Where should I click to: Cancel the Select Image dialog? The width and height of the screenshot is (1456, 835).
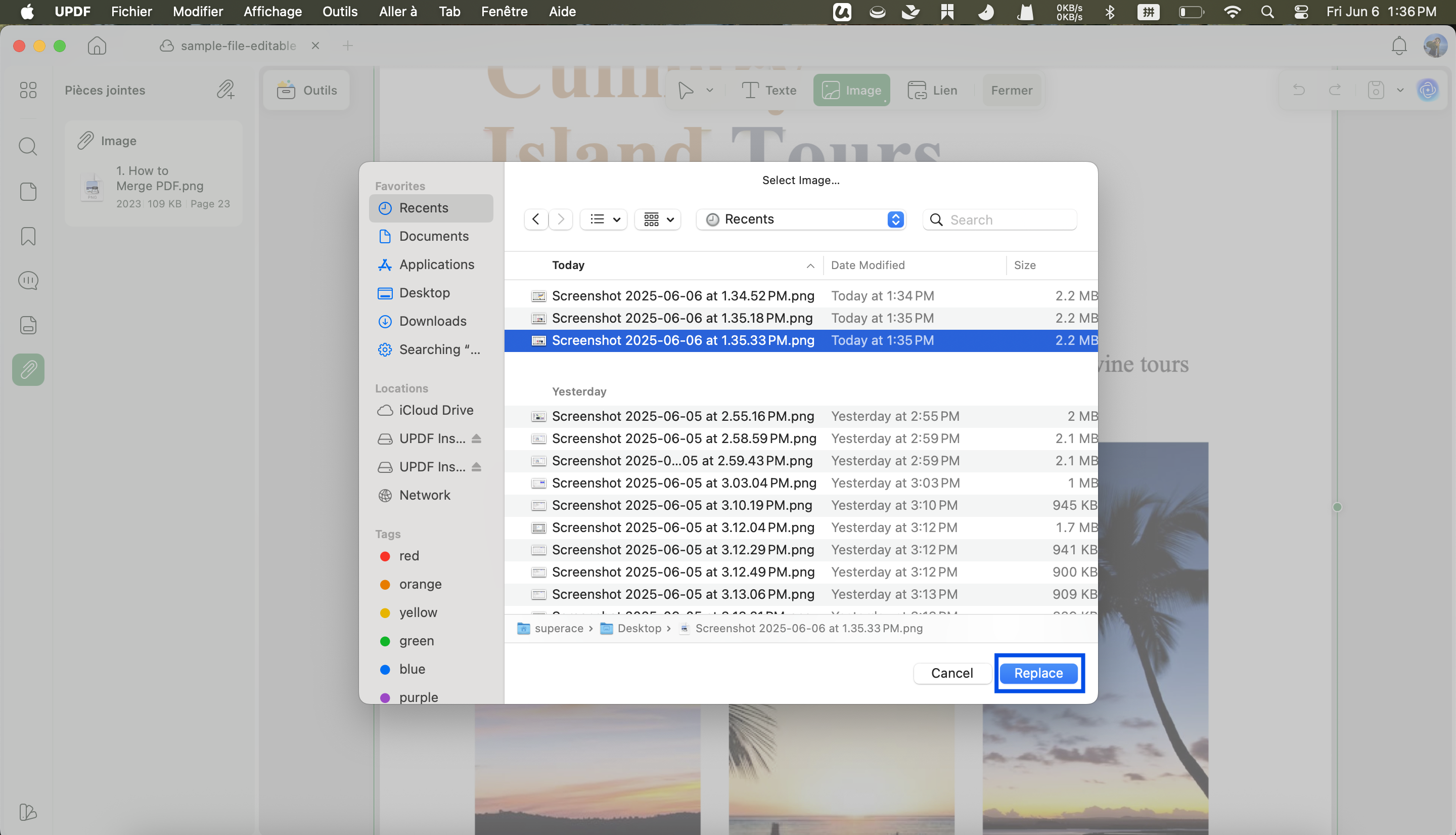coord(951,673)
